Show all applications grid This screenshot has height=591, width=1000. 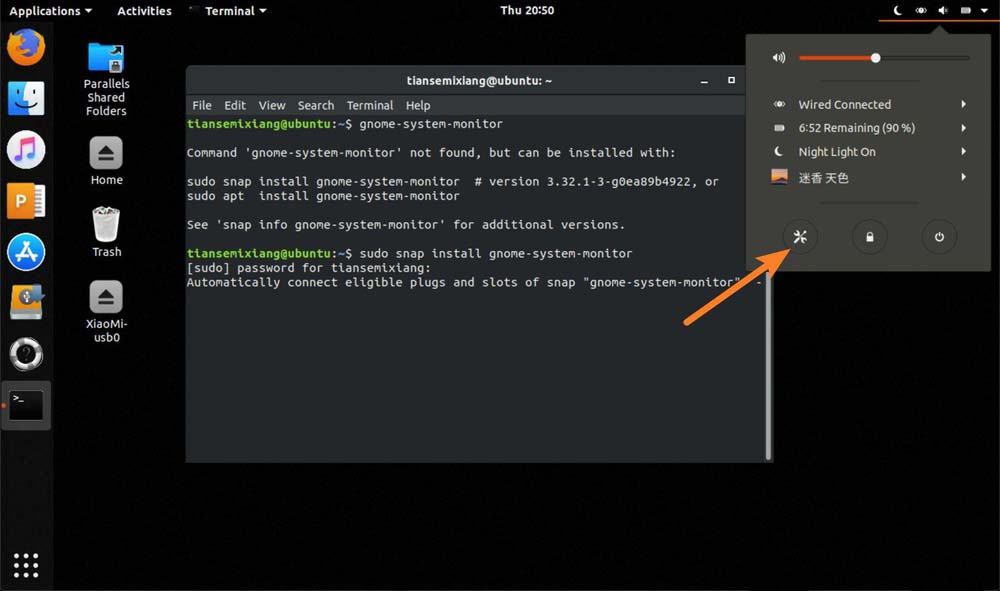26,565
